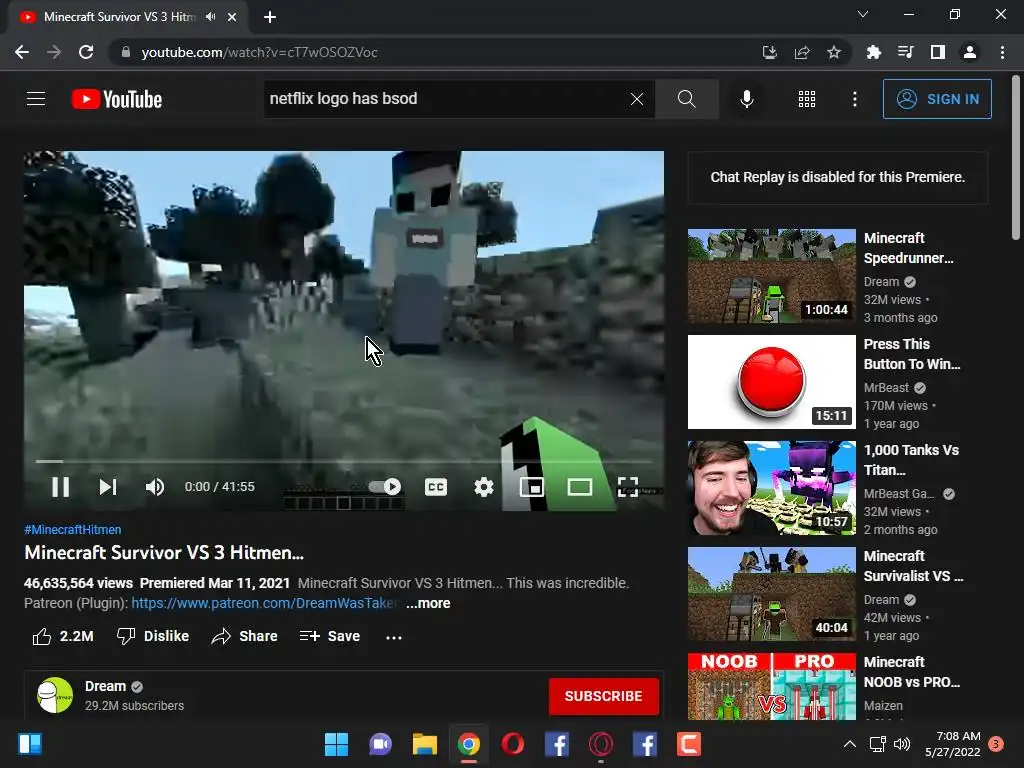The image size is (1024, 768).
Task: Open more actions ellipsis below video
Action: 394,637
